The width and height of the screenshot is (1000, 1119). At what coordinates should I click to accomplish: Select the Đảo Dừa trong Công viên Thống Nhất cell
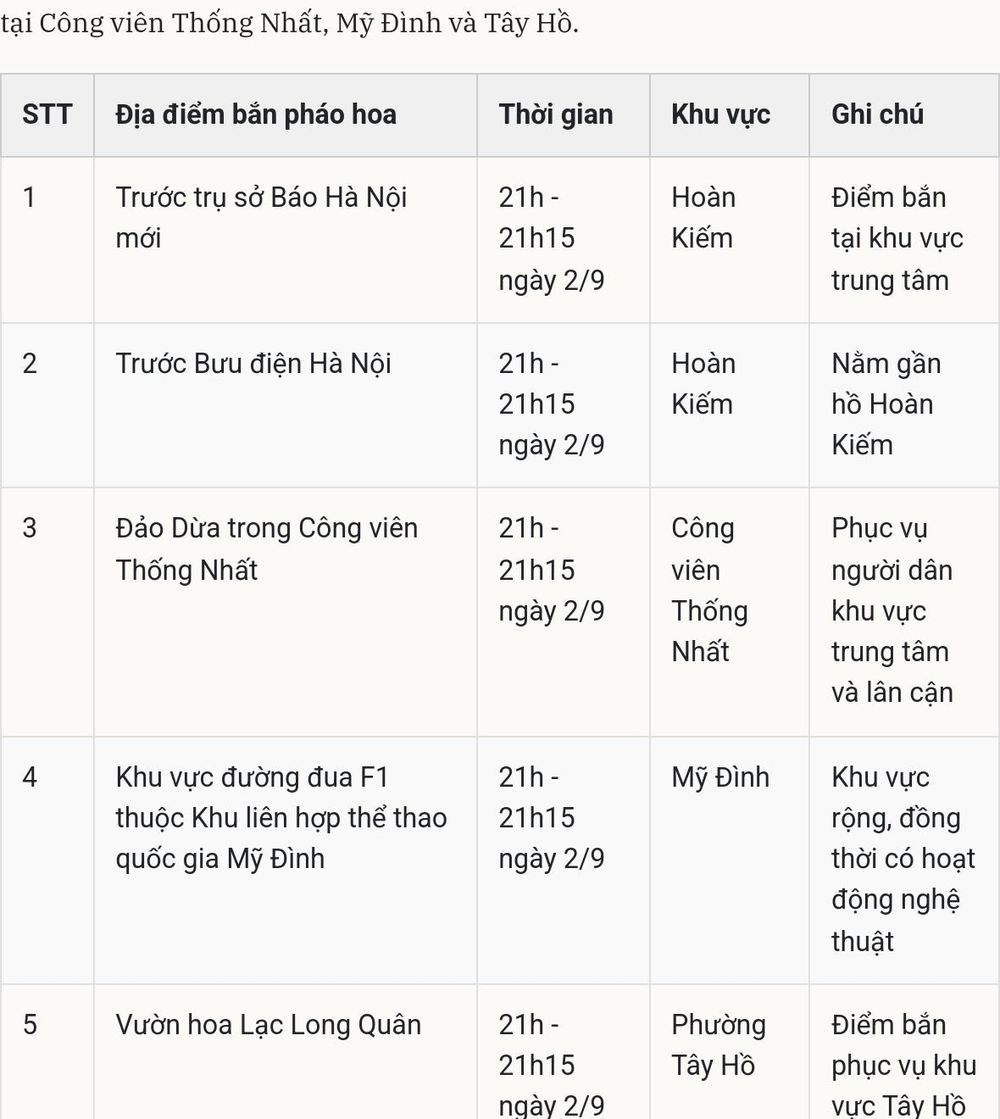point(286,612)
